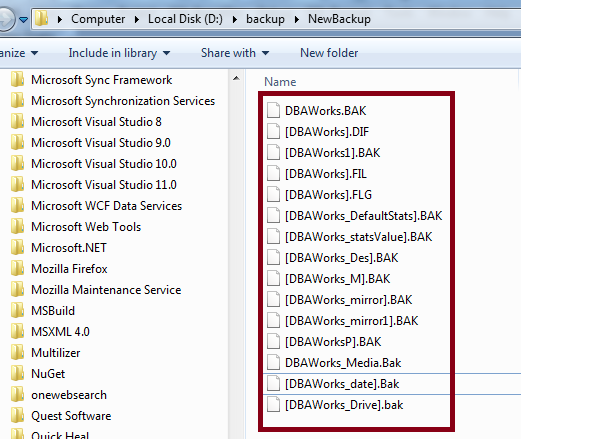Click the [DBAWorks_DefaultStats].BAK file icon
This screenshot has width=600, height=439.
coord(273,215)
